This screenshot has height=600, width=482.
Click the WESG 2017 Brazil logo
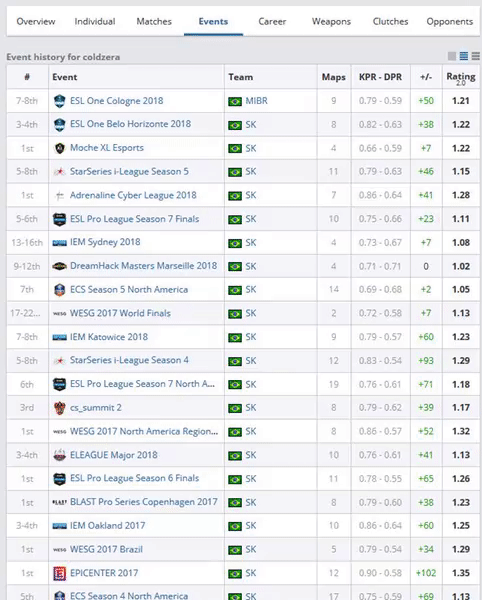(59, 550)
